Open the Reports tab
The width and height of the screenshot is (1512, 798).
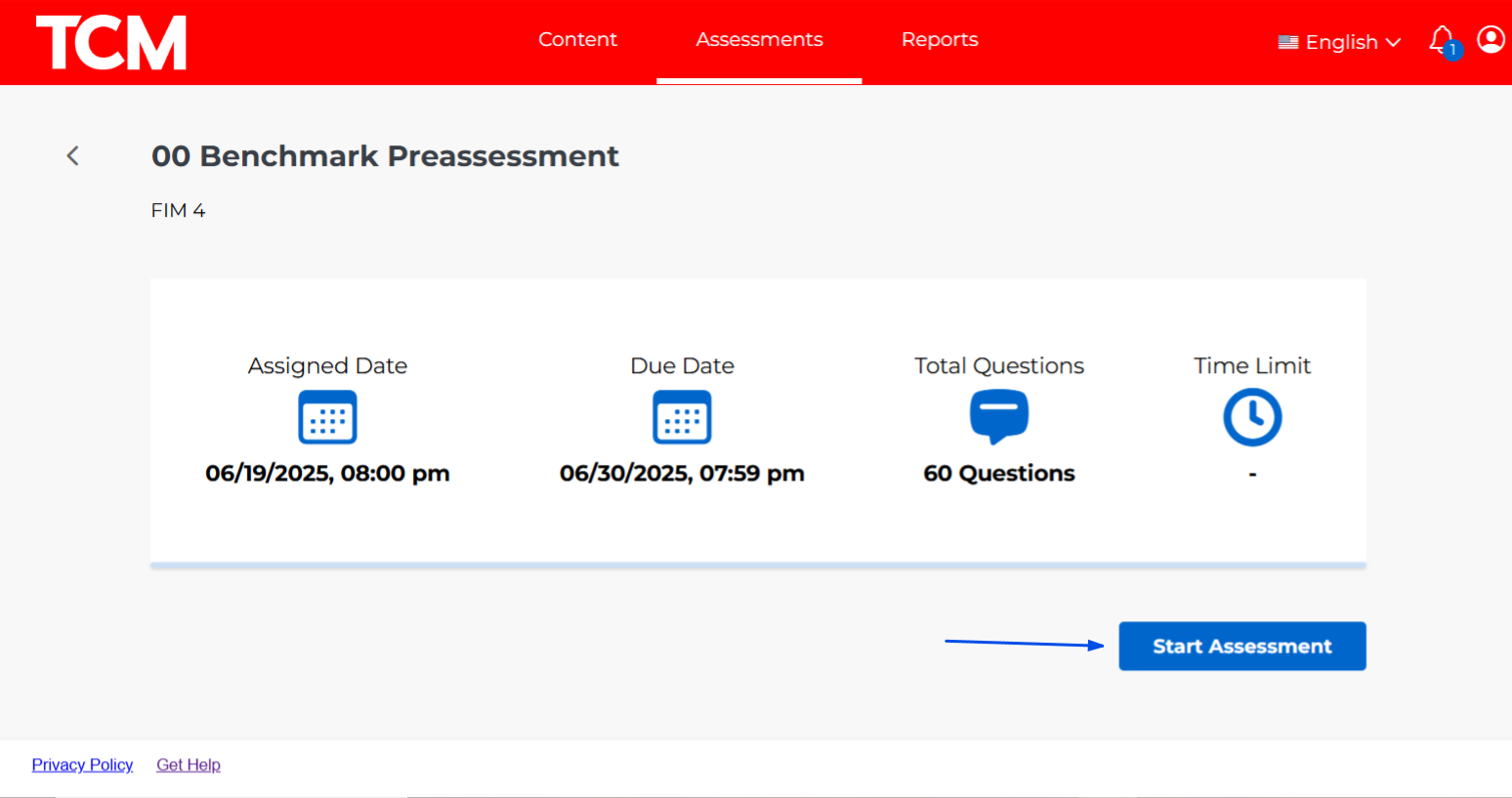(x=939, y=39)
